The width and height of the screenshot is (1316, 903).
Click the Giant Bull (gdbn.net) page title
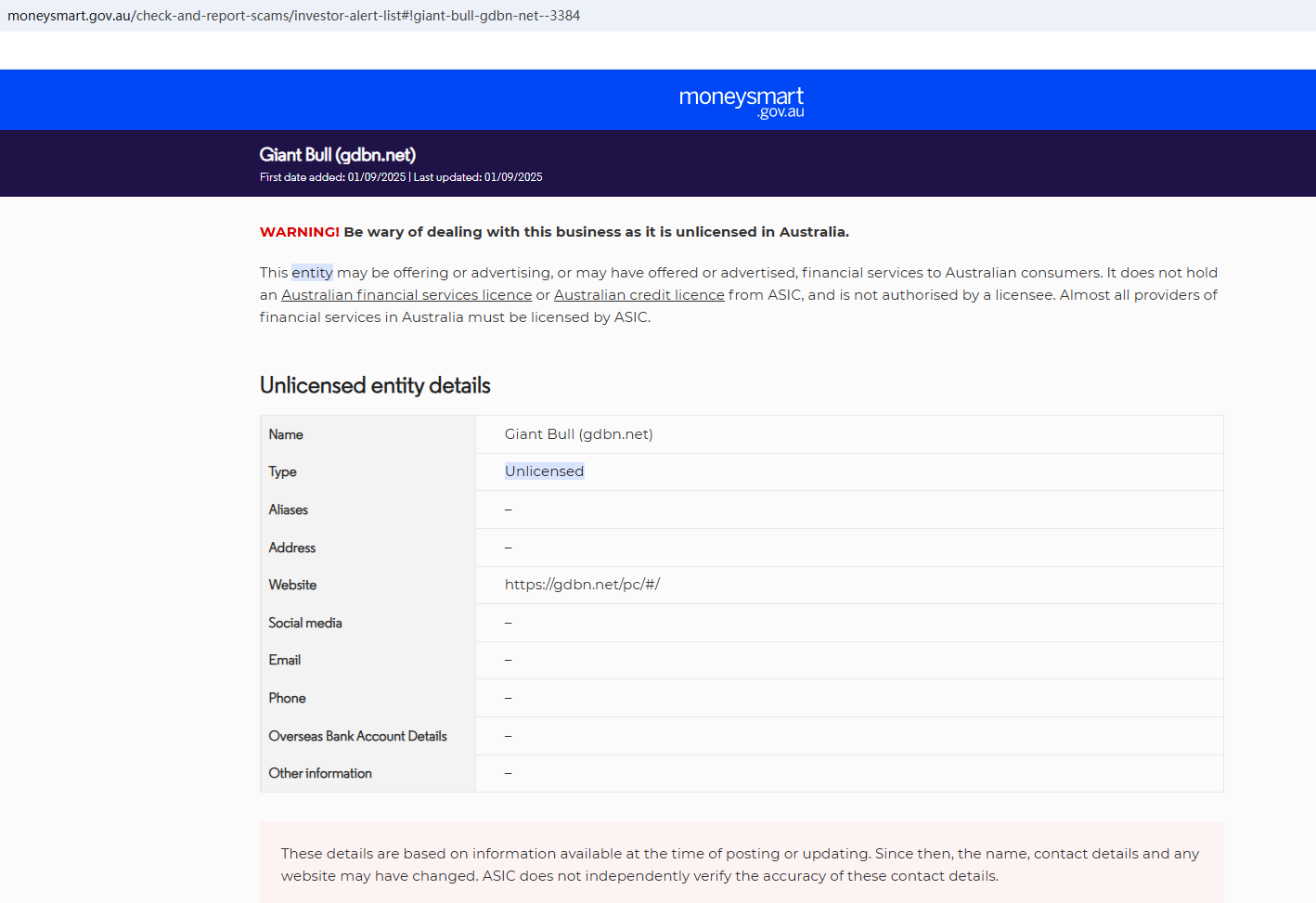[337, 155]
